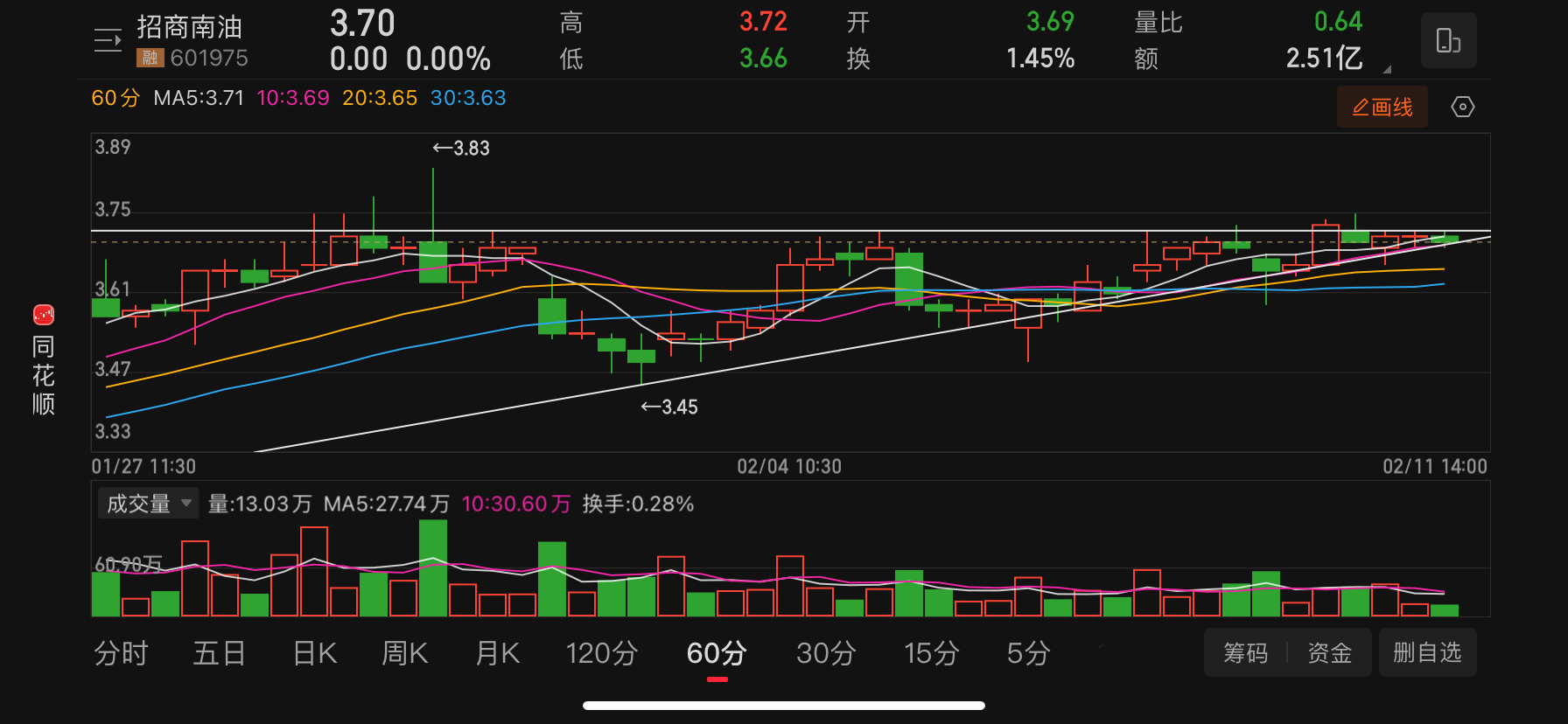
Task: Select the 周K tab
Action: coord(405,653)
